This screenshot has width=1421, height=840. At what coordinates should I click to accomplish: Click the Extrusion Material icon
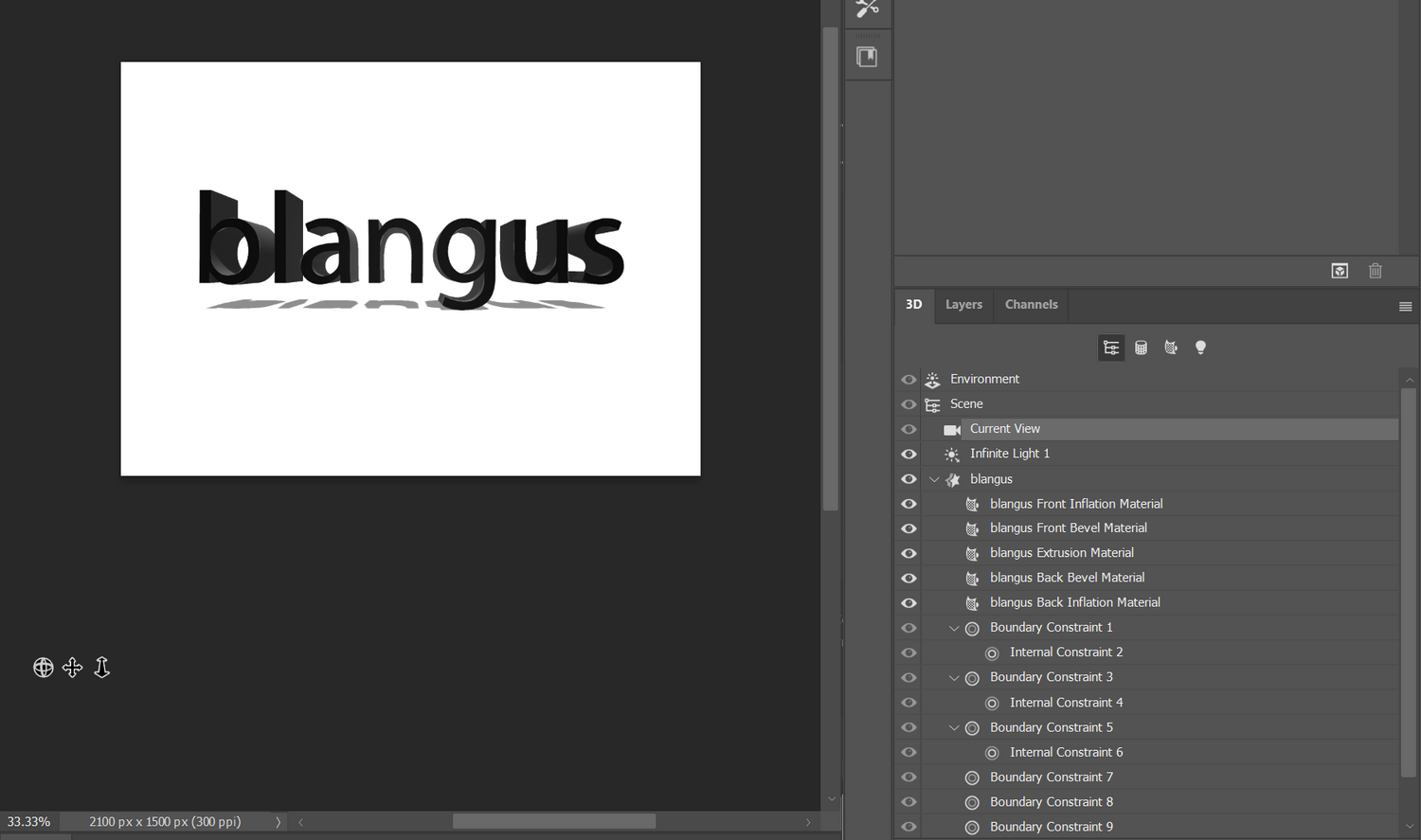point(972,553)
